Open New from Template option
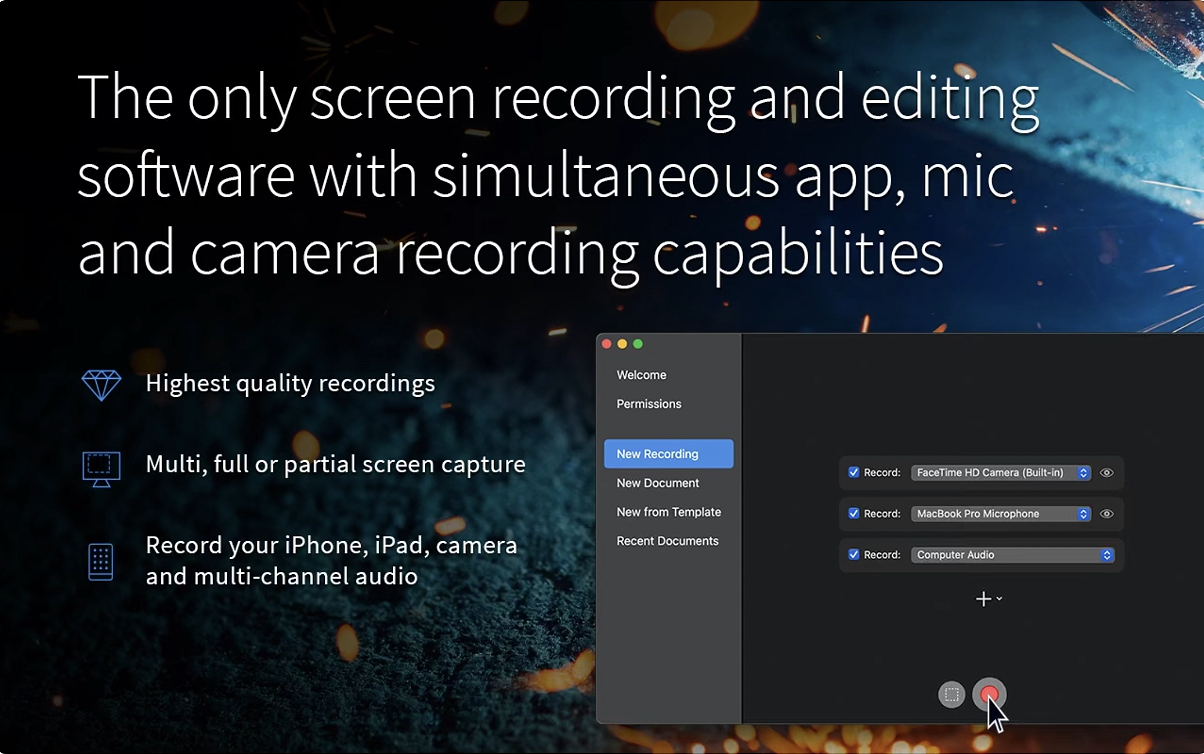 (x=668, y=512)
